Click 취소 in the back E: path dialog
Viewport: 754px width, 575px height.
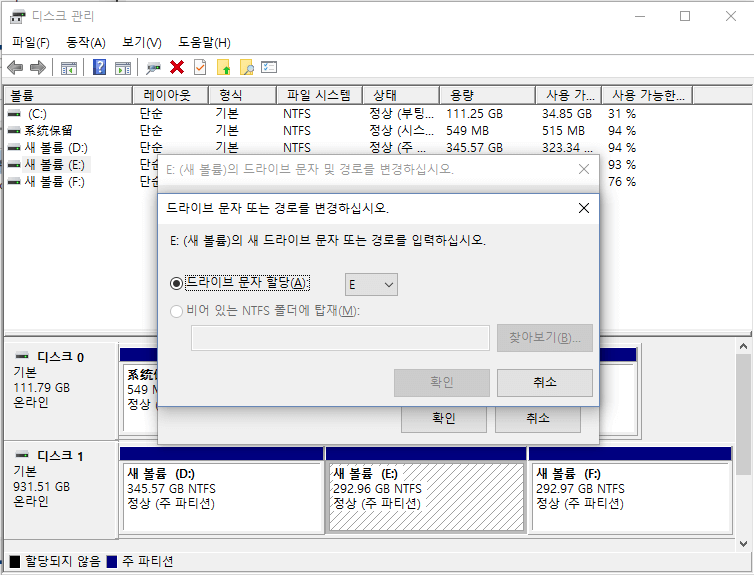click(x=538, y=419)
